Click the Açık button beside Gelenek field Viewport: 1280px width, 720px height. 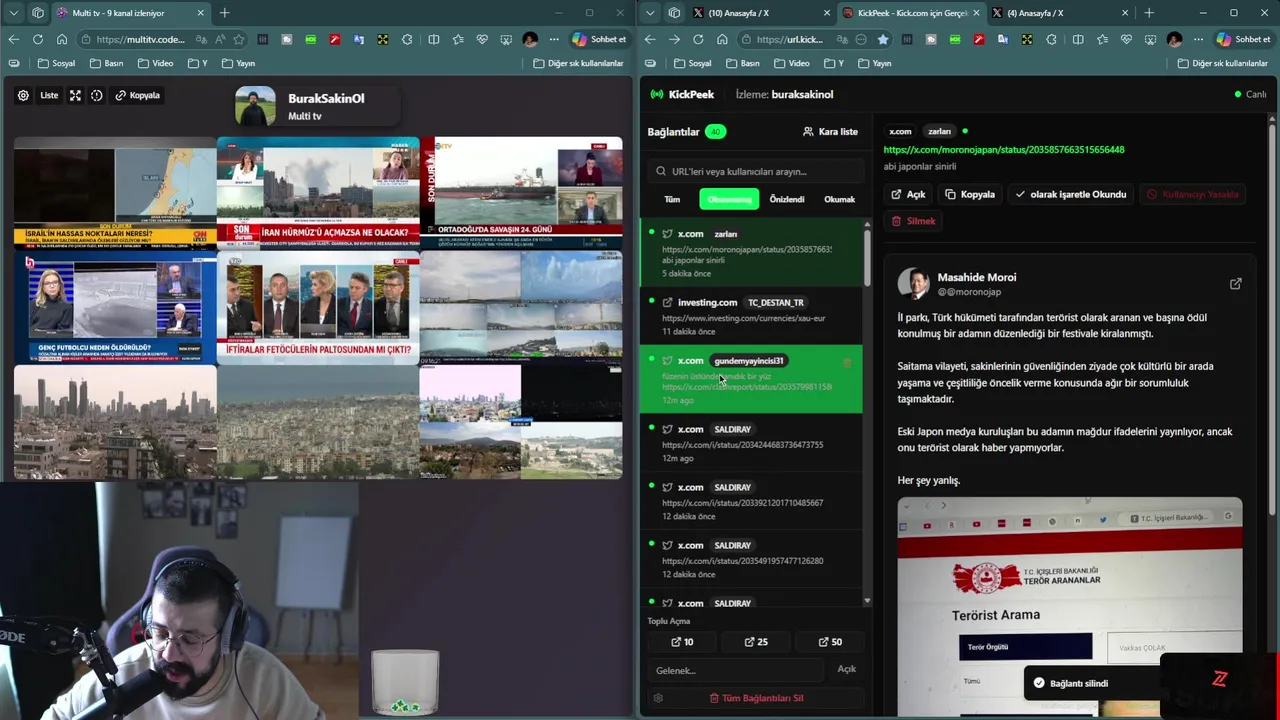click(846, 669)
